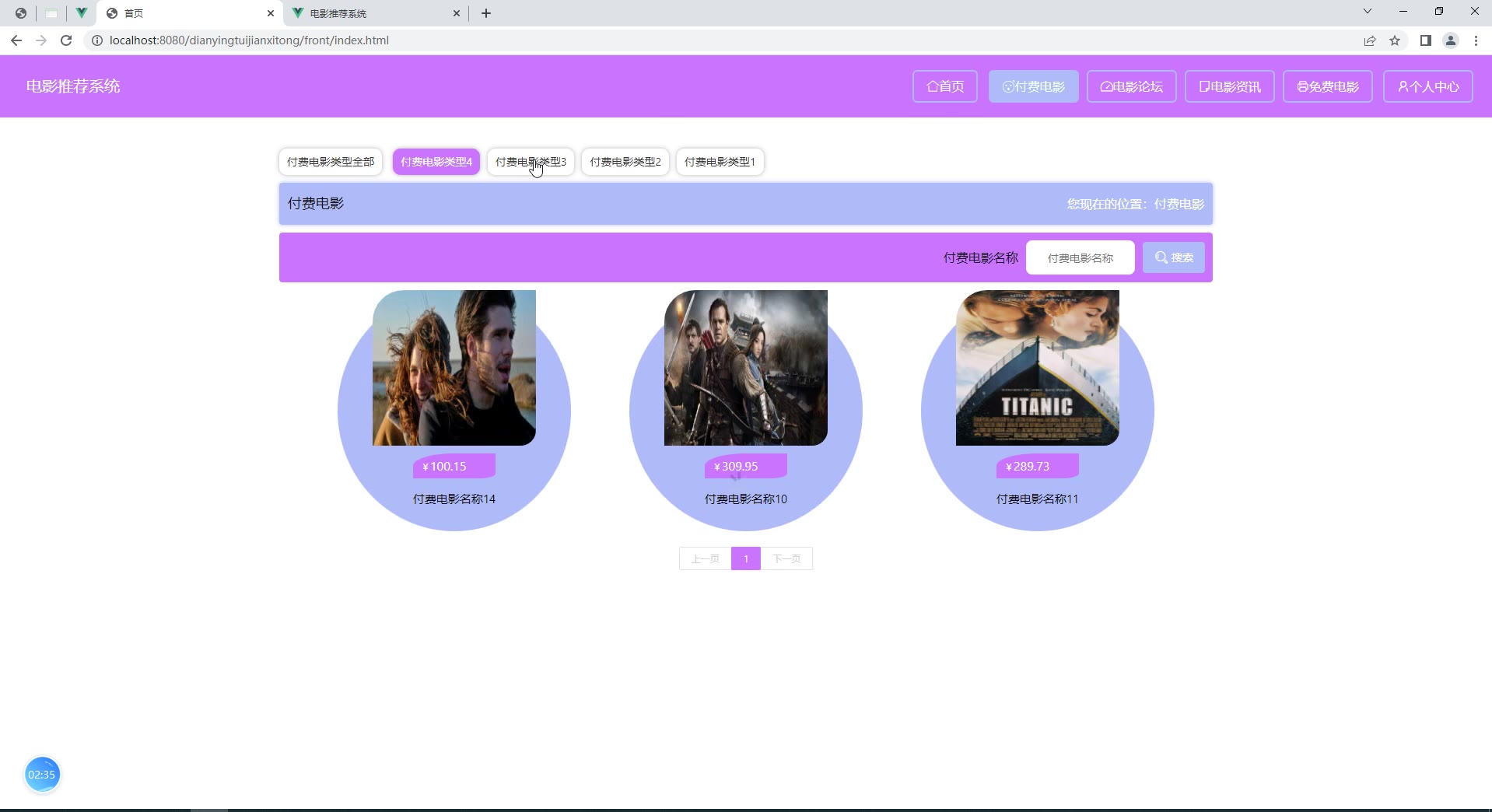
Task: Switch to the 电影推荐系统 browser tab
Action: point(377,13)
